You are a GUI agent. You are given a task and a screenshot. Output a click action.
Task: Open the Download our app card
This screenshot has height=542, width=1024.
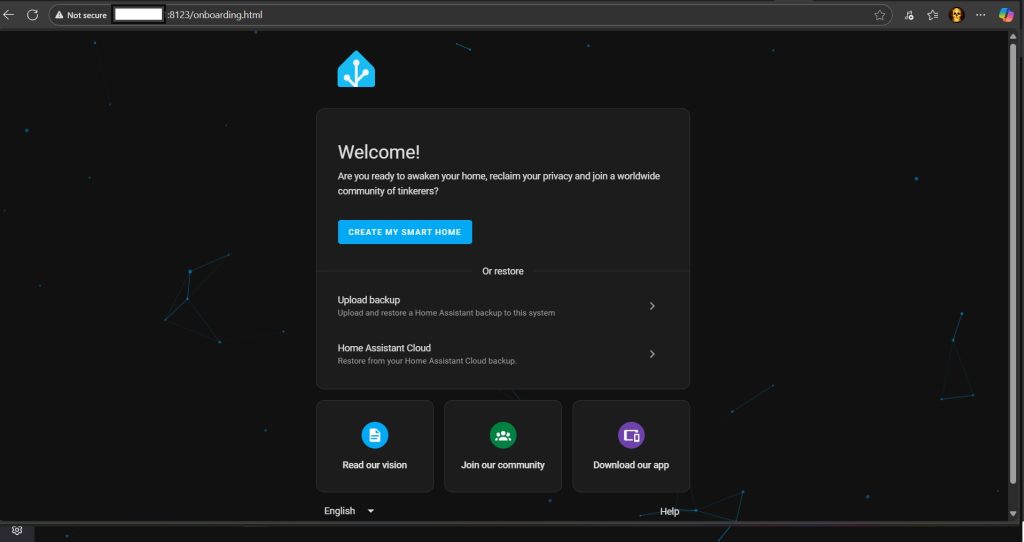pos(631,446)
